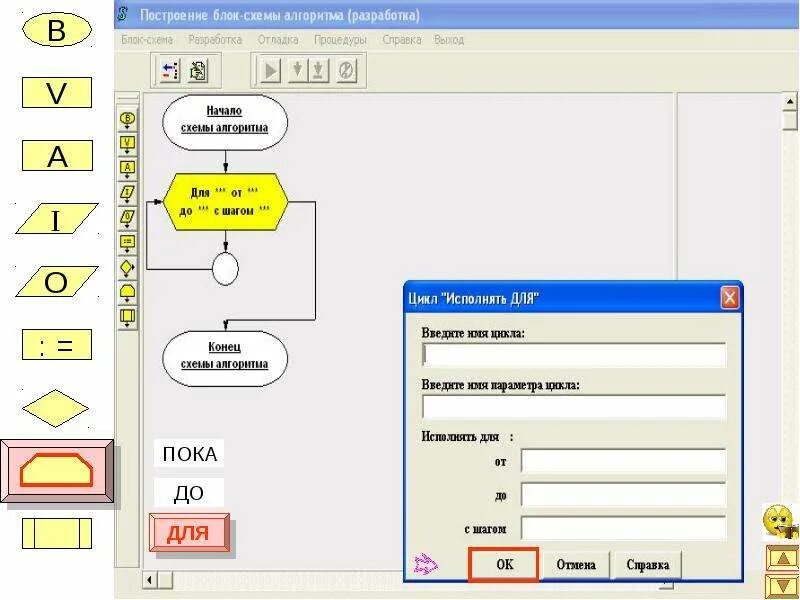Open the Блок-схема menu
Screen dimensions: 800x600
(147, 40)
